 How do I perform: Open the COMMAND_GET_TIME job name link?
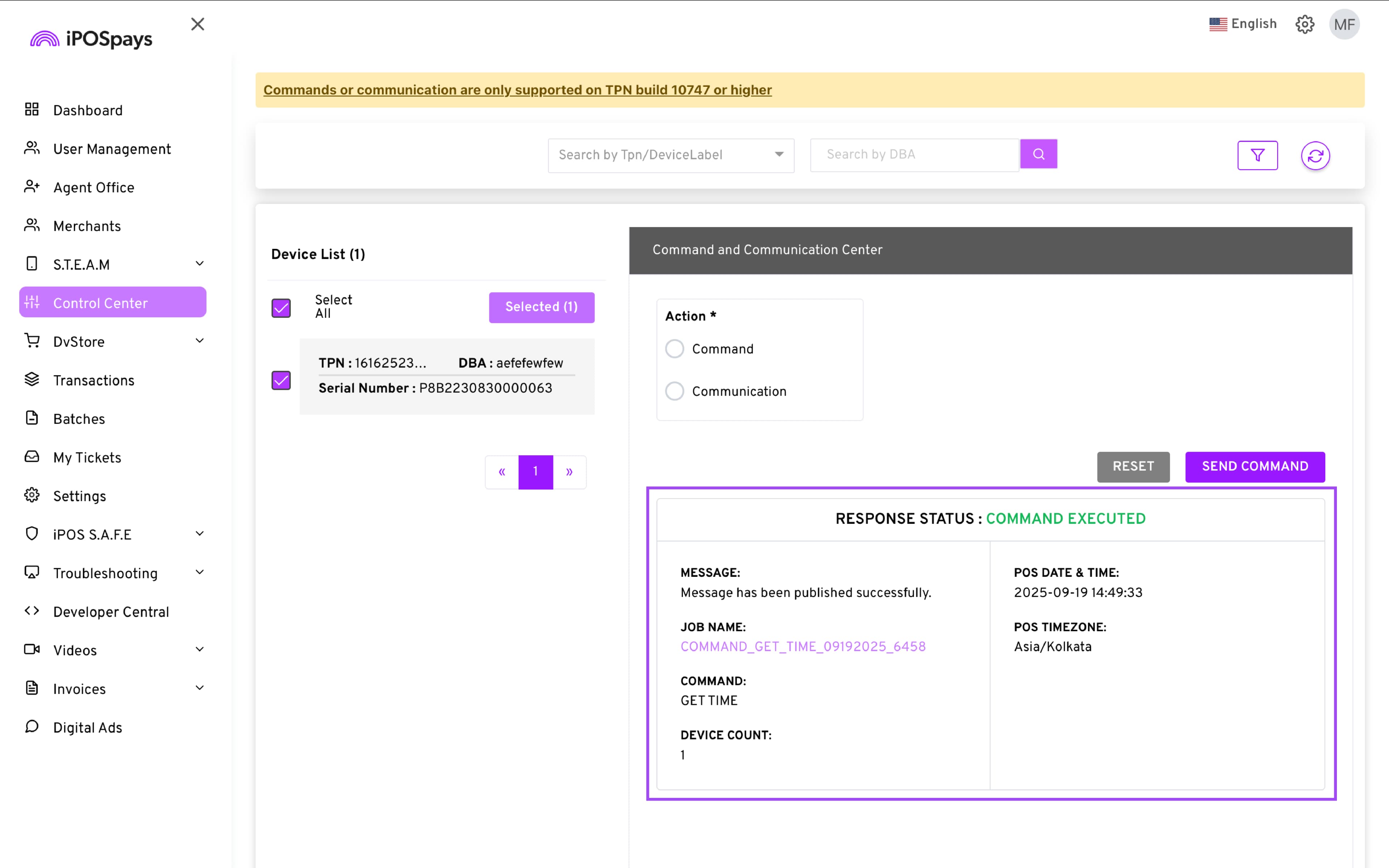point(802,646)
